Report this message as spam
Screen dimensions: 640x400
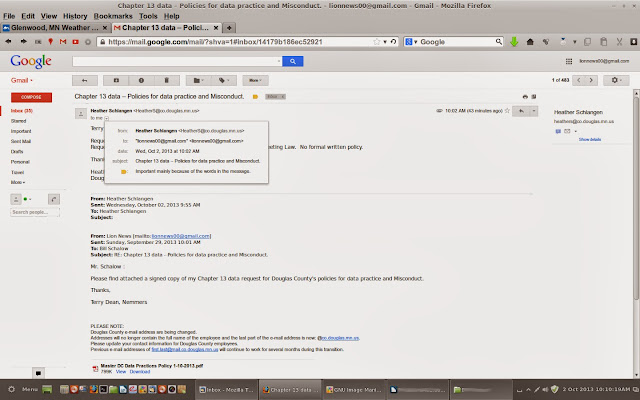(141, 80)
